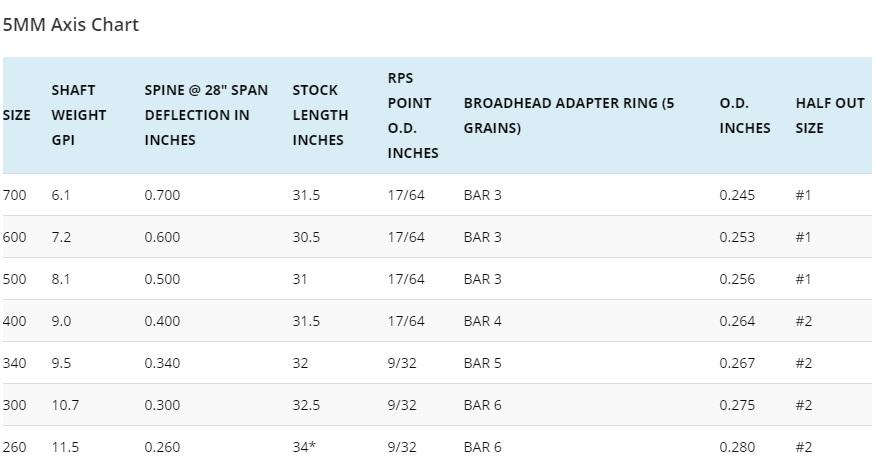The width and height of the screenshot is (874, 466).
Task: Click the 32.5 stock length cell
Action: [306, 405]
